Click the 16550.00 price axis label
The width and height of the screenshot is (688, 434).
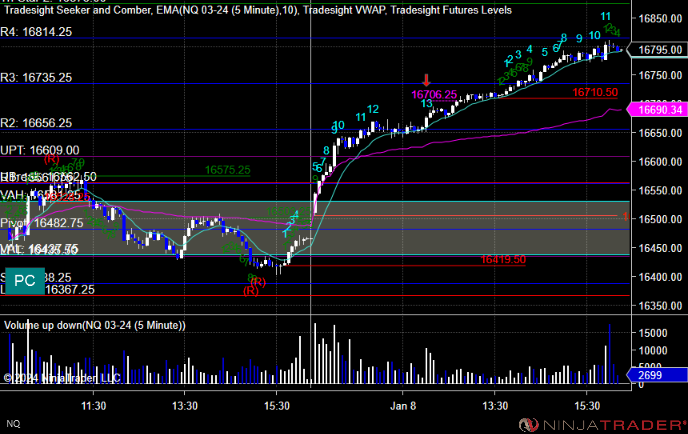660,190
